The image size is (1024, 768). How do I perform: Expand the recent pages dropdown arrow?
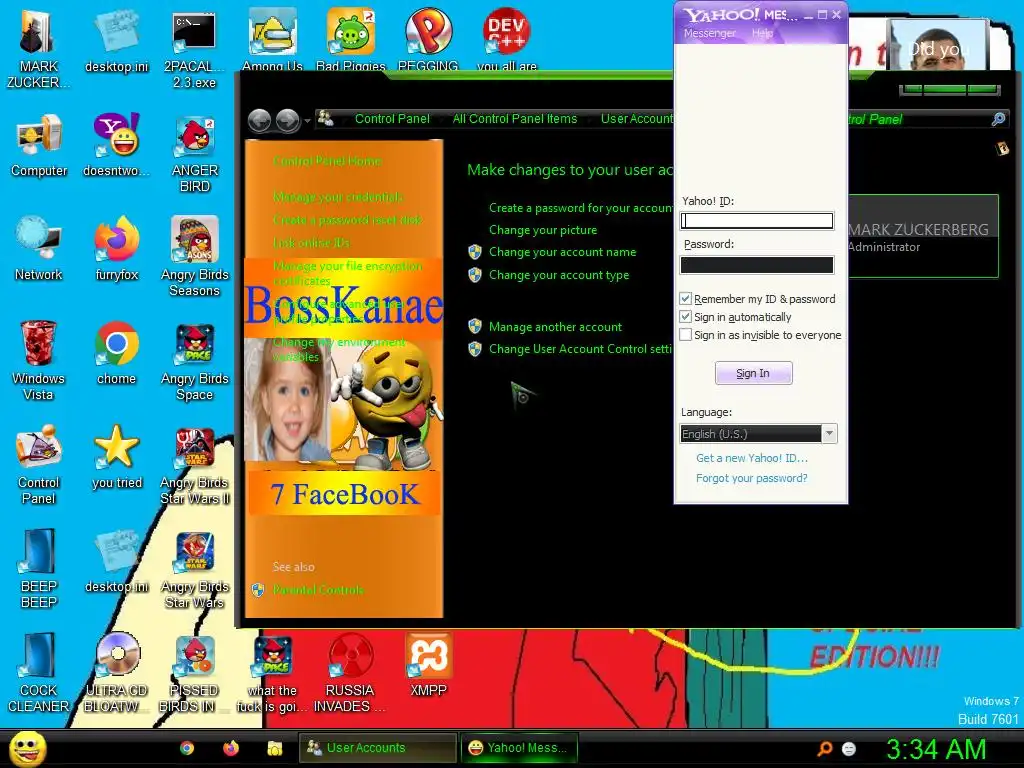308,120
